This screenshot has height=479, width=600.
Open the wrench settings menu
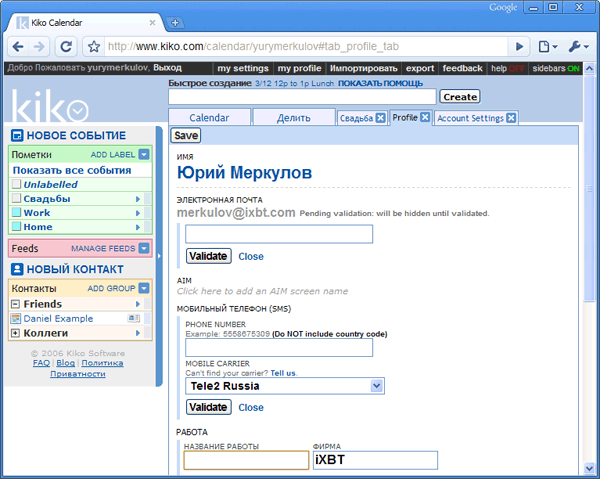pos(578,47)
